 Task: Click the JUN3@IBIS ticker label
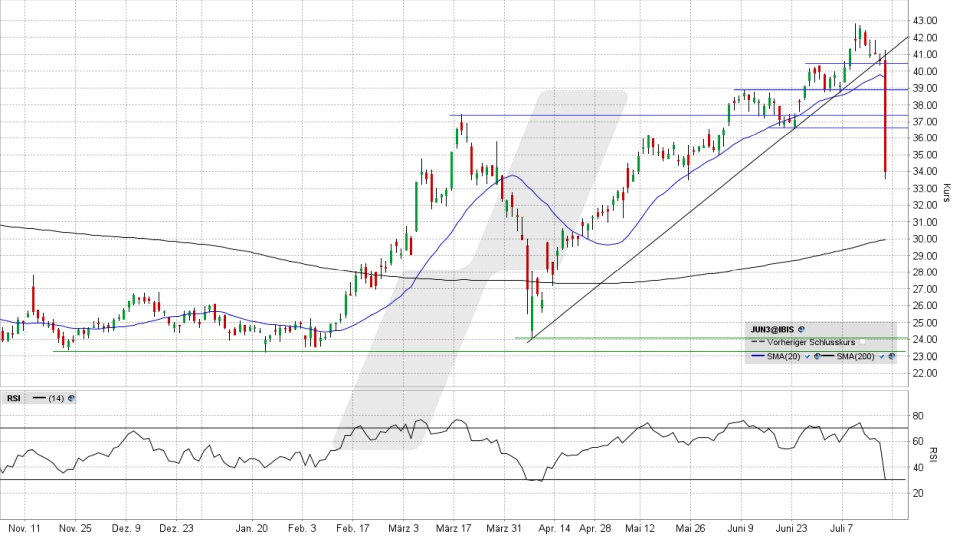tap(772, 329)
